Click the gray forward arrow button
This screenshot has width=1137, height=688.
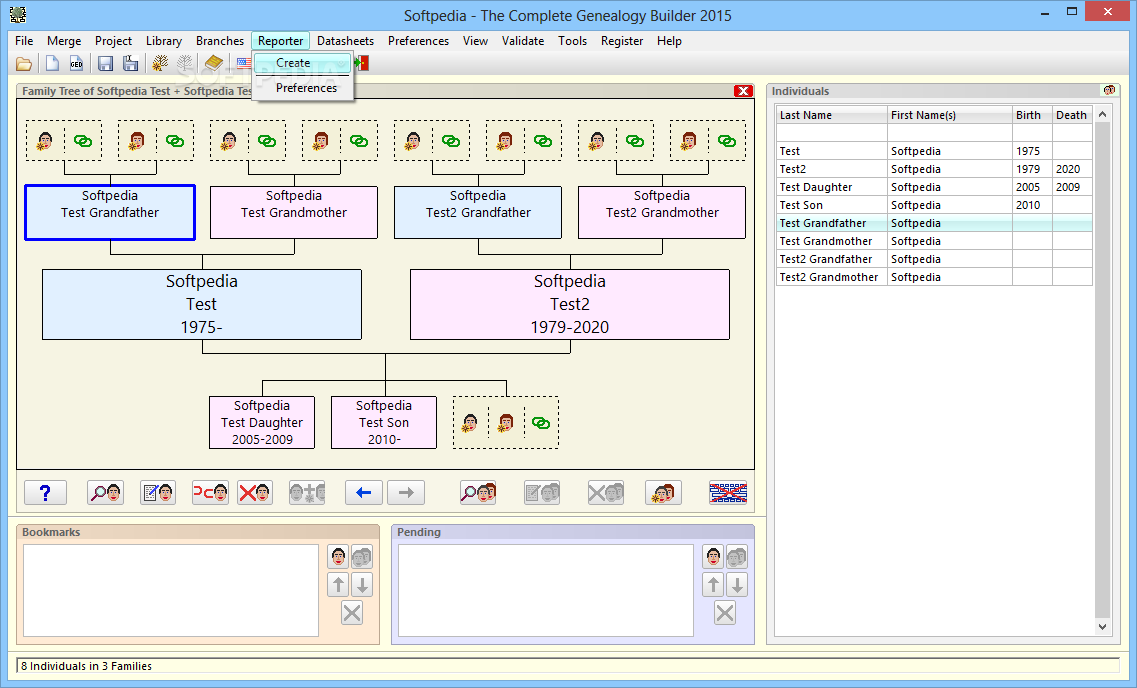(x=406, y=493)
